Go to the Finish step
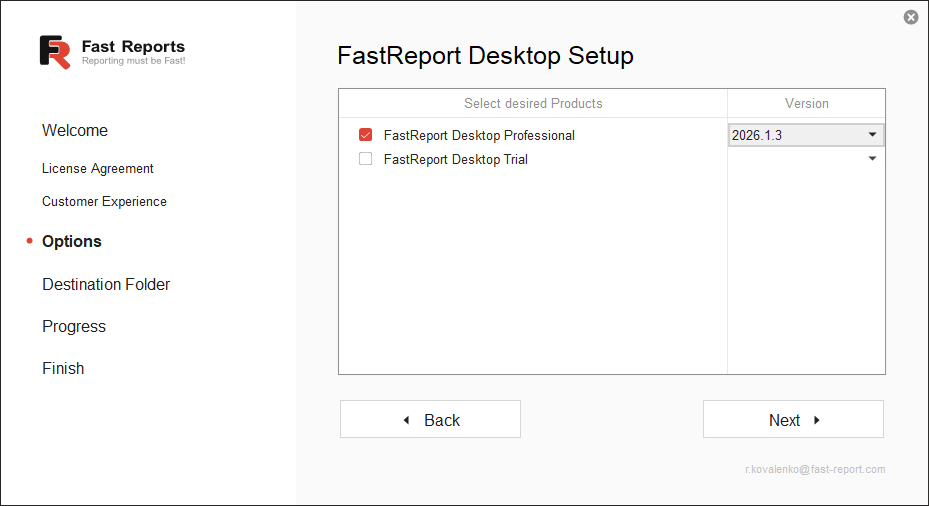The height and width of the screenshot is (506, 929). click(x=63, y=369)
